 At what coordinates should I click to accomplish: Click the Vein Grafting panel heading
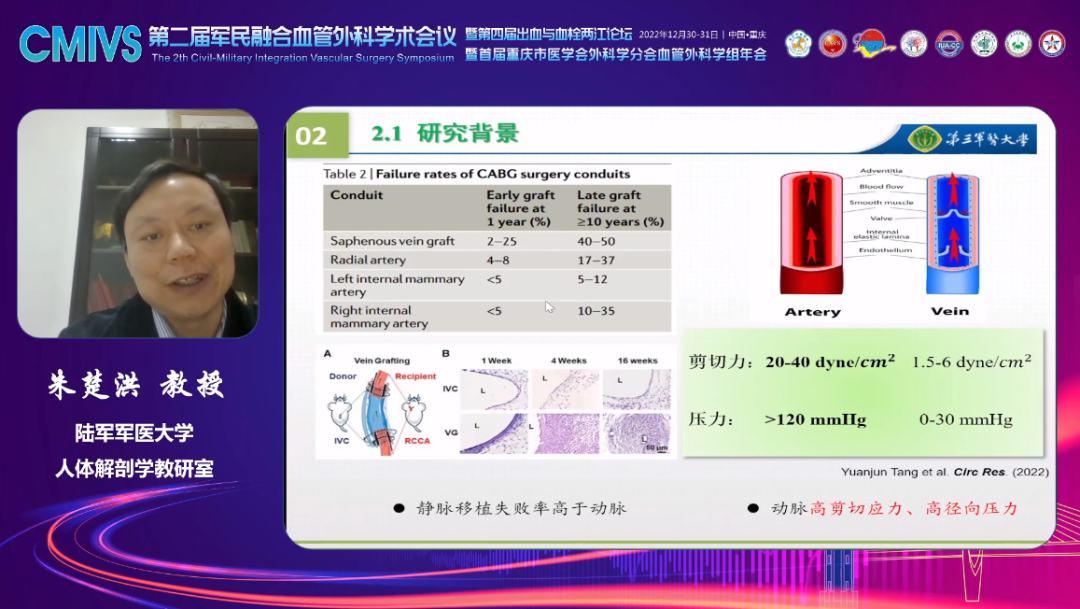(x=382, y=360)
